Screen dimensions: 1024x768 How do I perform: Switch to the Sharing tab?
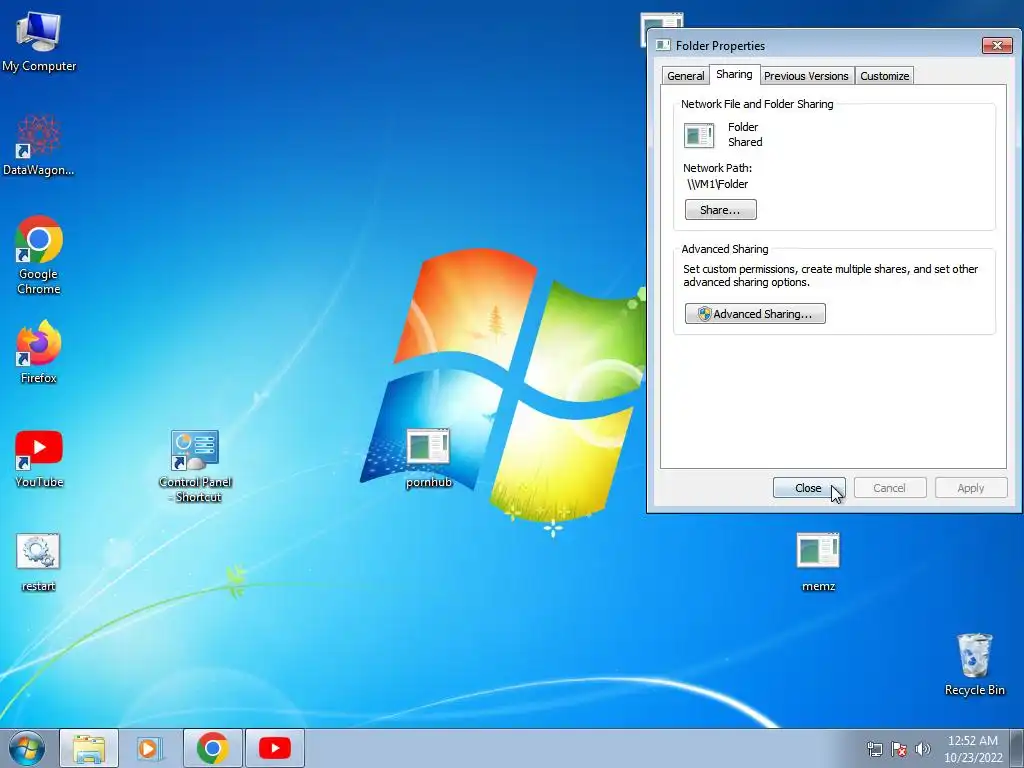point(734,74)
